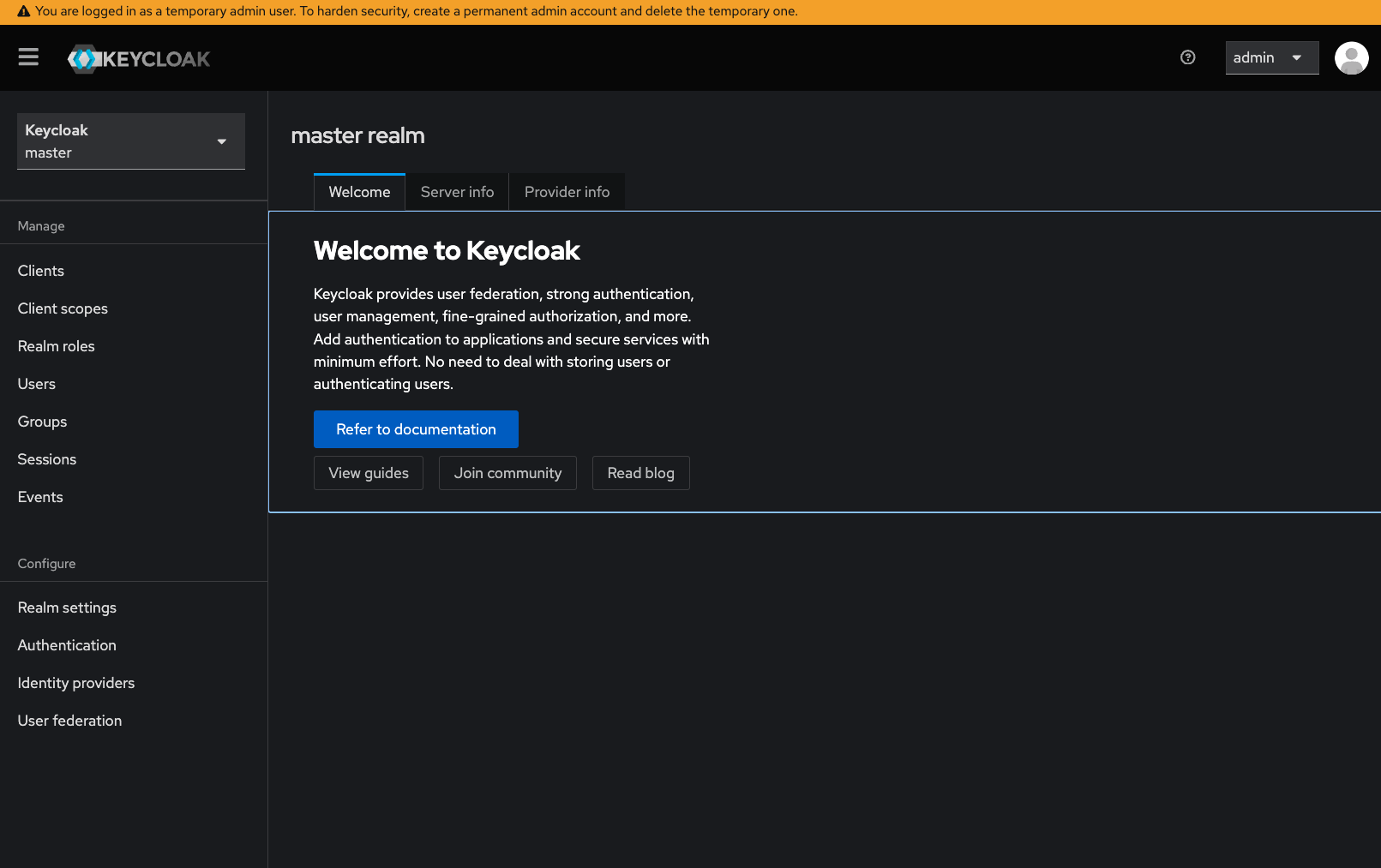The image size is (1381, 868).
Task: Open Client scopes page
Action: tap(63, 308)
